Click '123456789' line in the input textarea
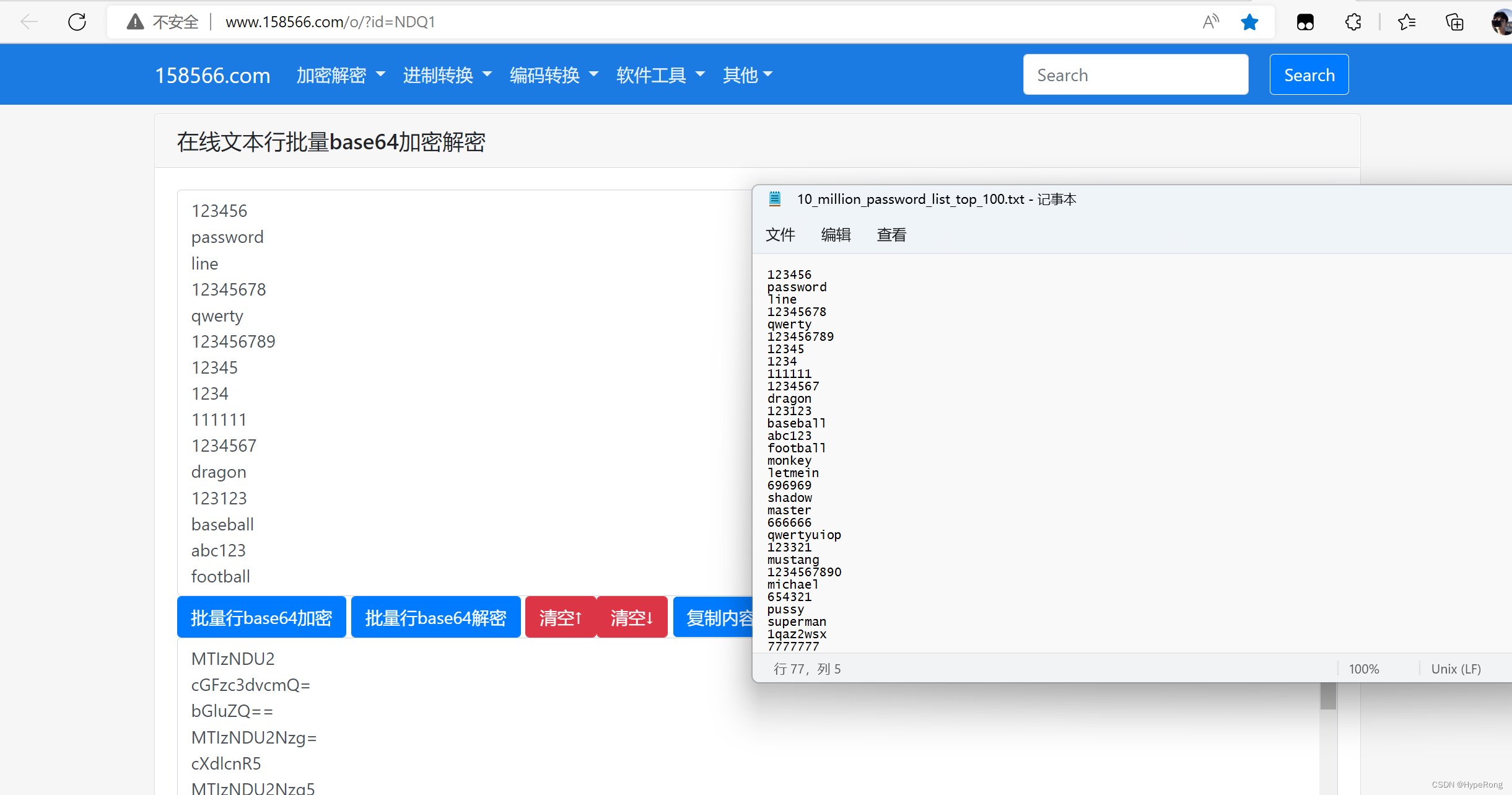Screen dimensions: 1512x795 click(233, 341)
